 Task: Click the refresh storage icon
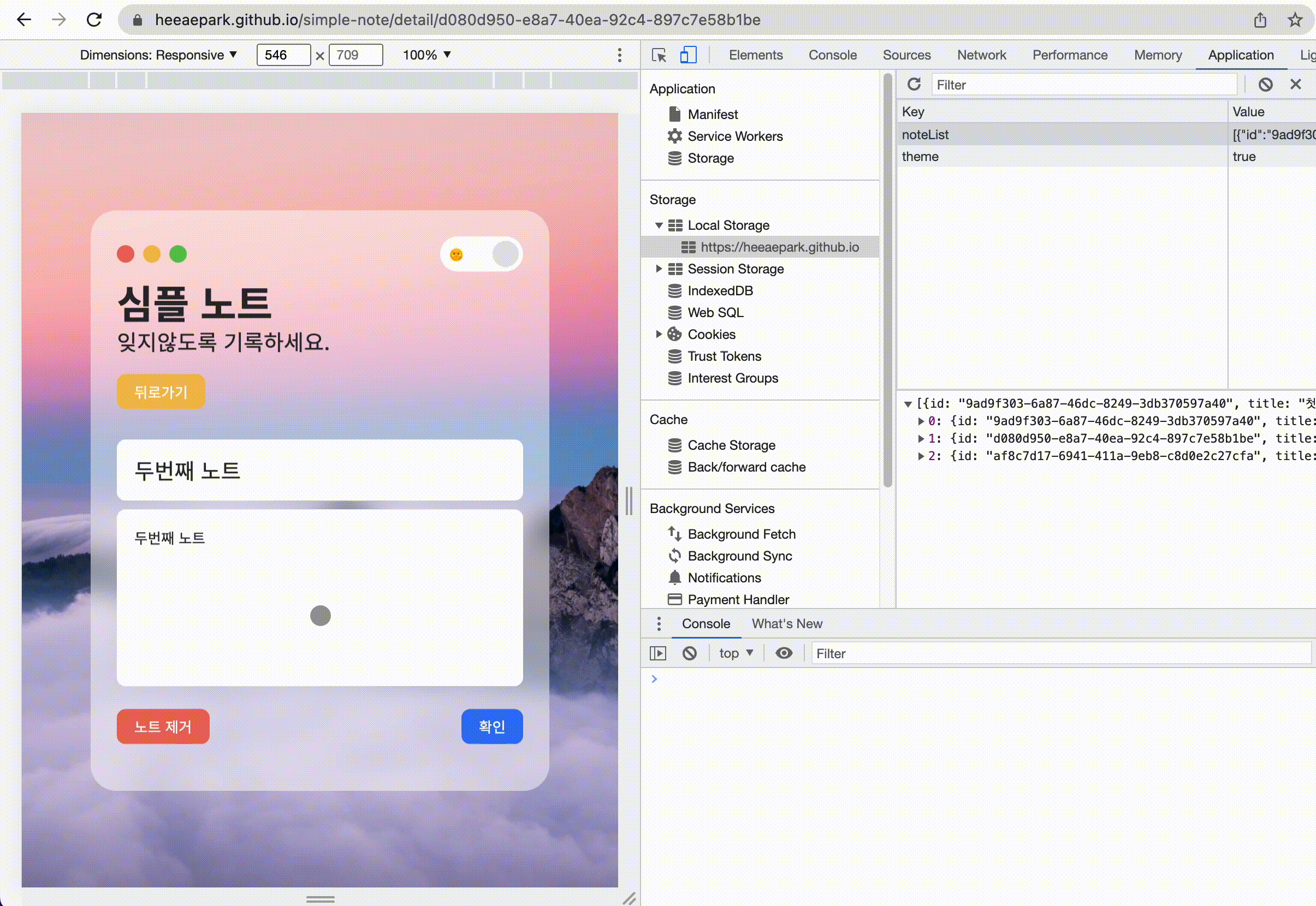(x=914, y=85)
